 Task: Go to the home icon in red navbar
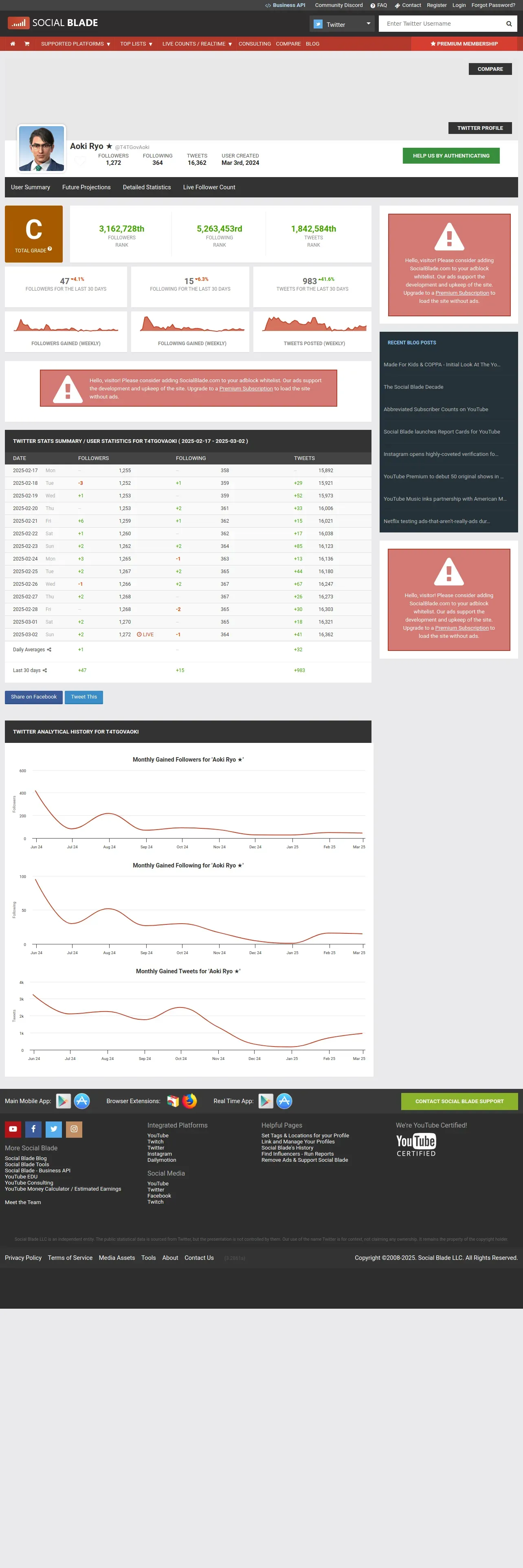click(12, 44)
